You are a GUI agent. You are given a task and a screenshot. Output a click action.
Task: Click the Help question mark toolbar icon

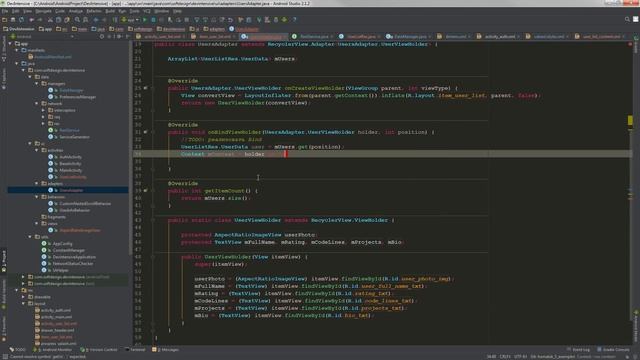tap(295, 20)
